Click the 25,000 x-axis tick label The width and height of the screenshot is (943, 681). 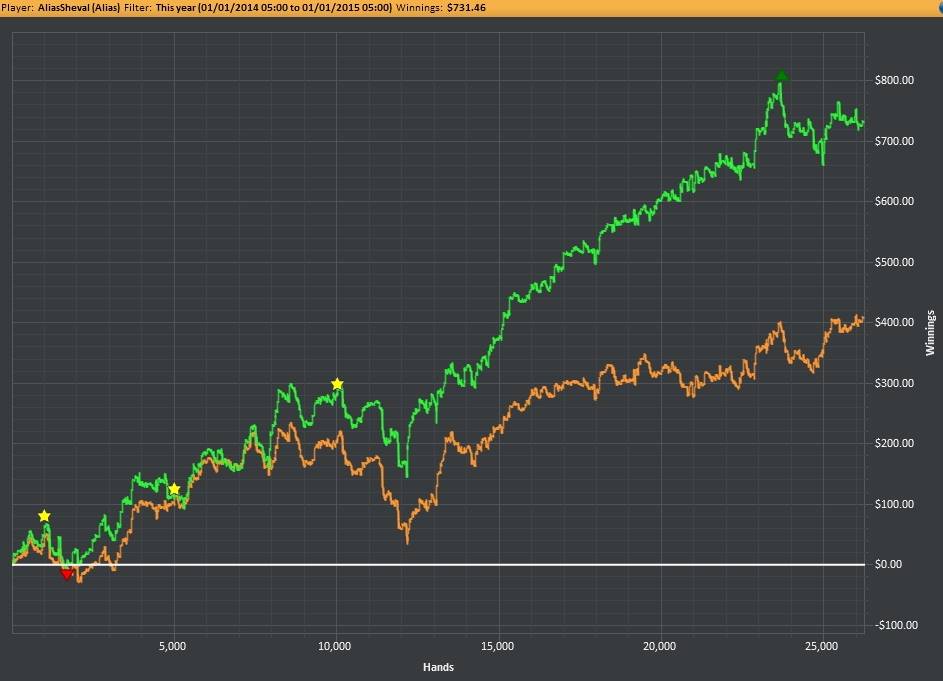pyautogui.click(x=821, y=647)
